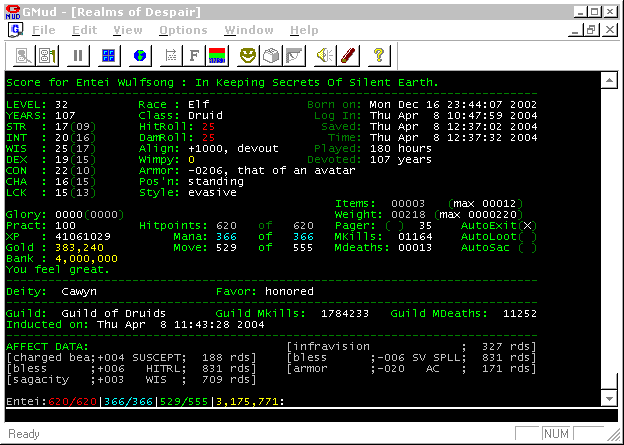Click the Guild of Druids text

113,313
